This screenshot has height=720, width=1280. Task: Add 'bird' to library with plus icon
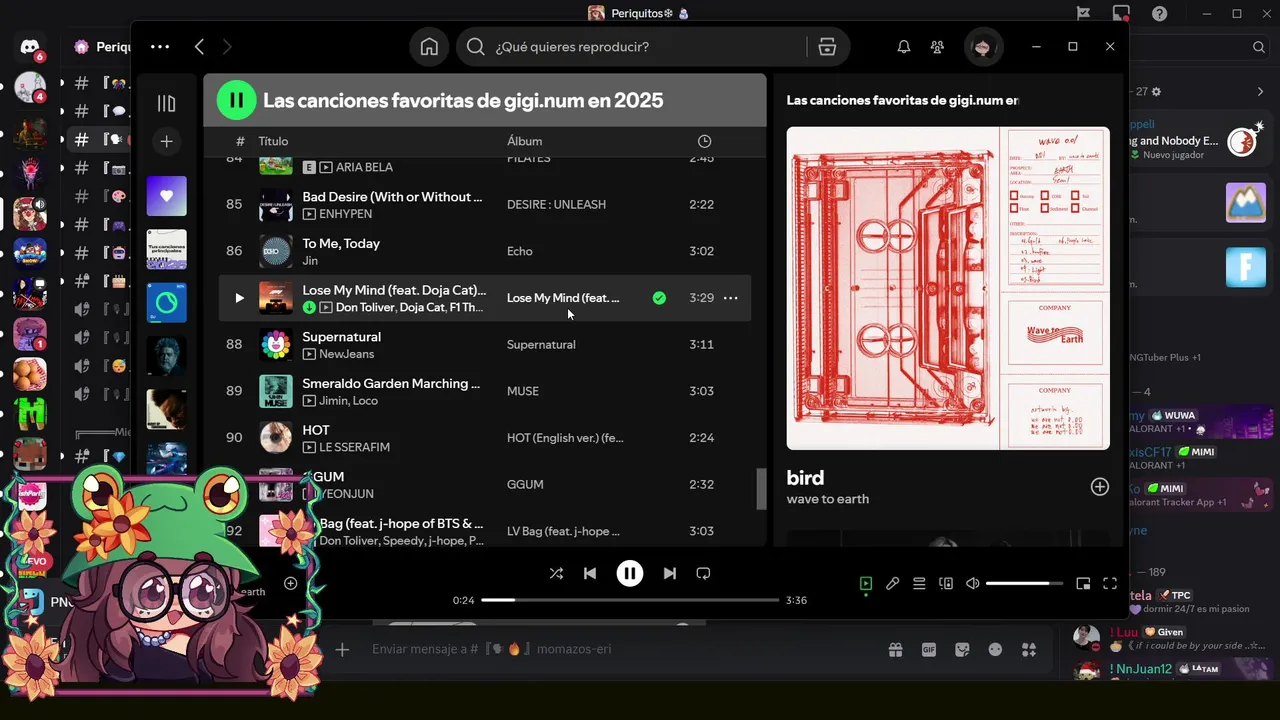(1100, 487)
